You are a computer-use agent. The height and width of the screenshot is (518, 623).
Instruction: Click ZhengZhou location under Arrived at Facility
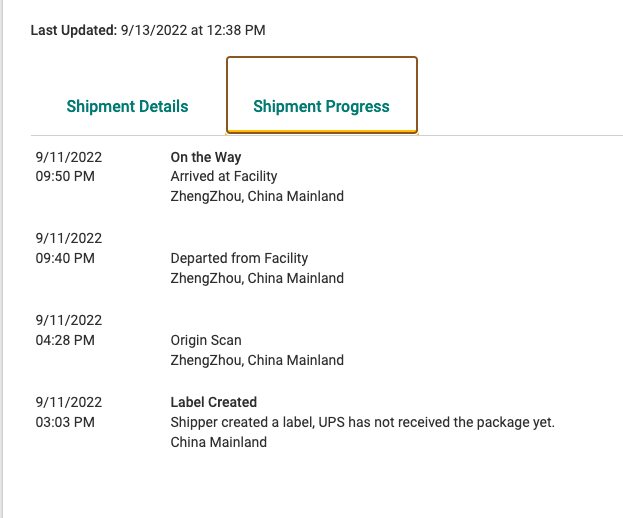(x=257, y=196)
